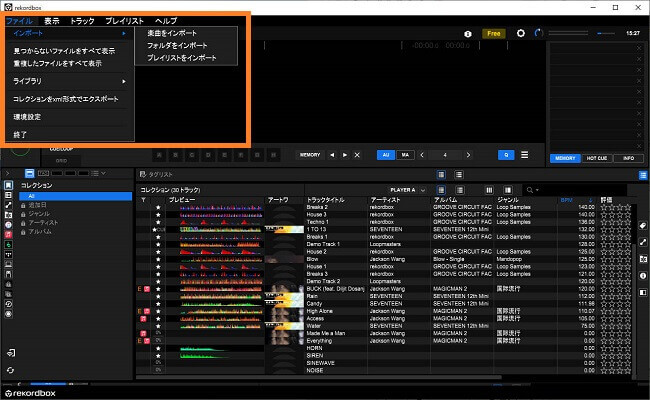Viewport: 650px width, 400px height.
Task: Expand the インポート submenu entry
Action: click(69, 33)
